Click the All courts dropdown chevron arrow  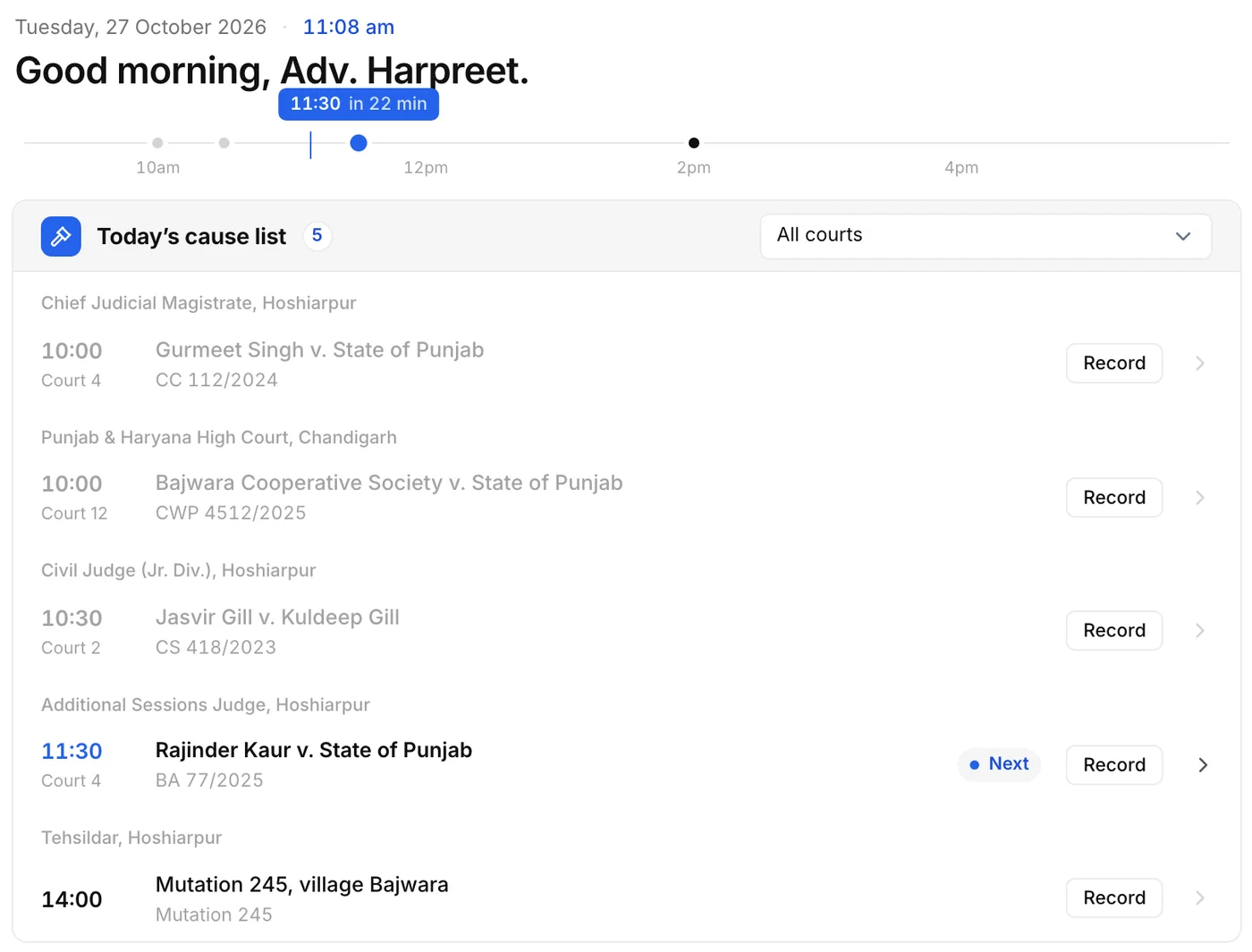[1183, 236]
